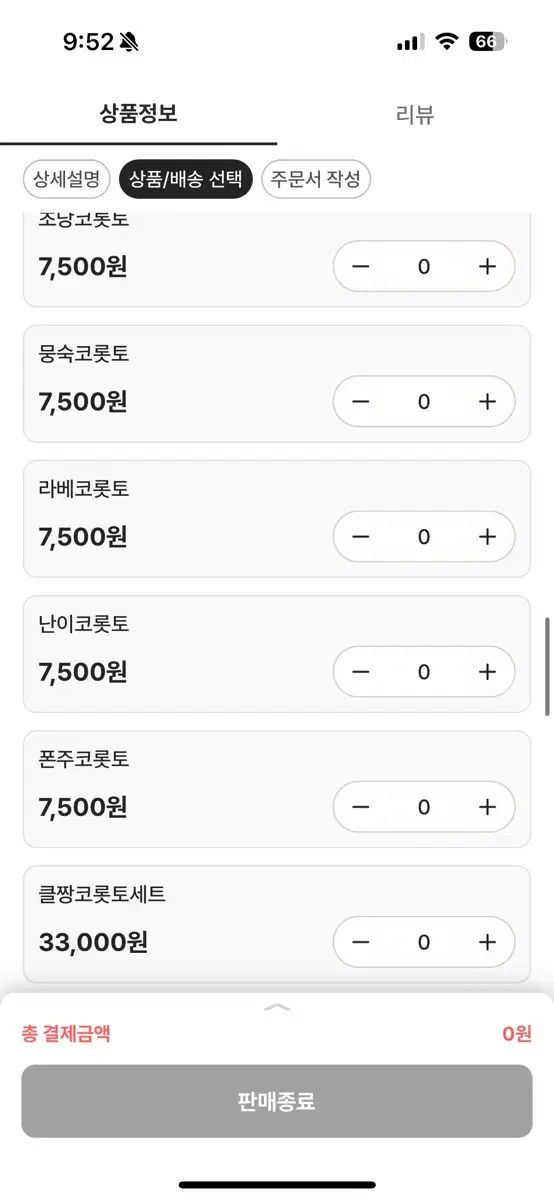Screen dimensions: 554x1200
Task: Increase quantity of 뭉숙코롯토
Action: (487, 402)
